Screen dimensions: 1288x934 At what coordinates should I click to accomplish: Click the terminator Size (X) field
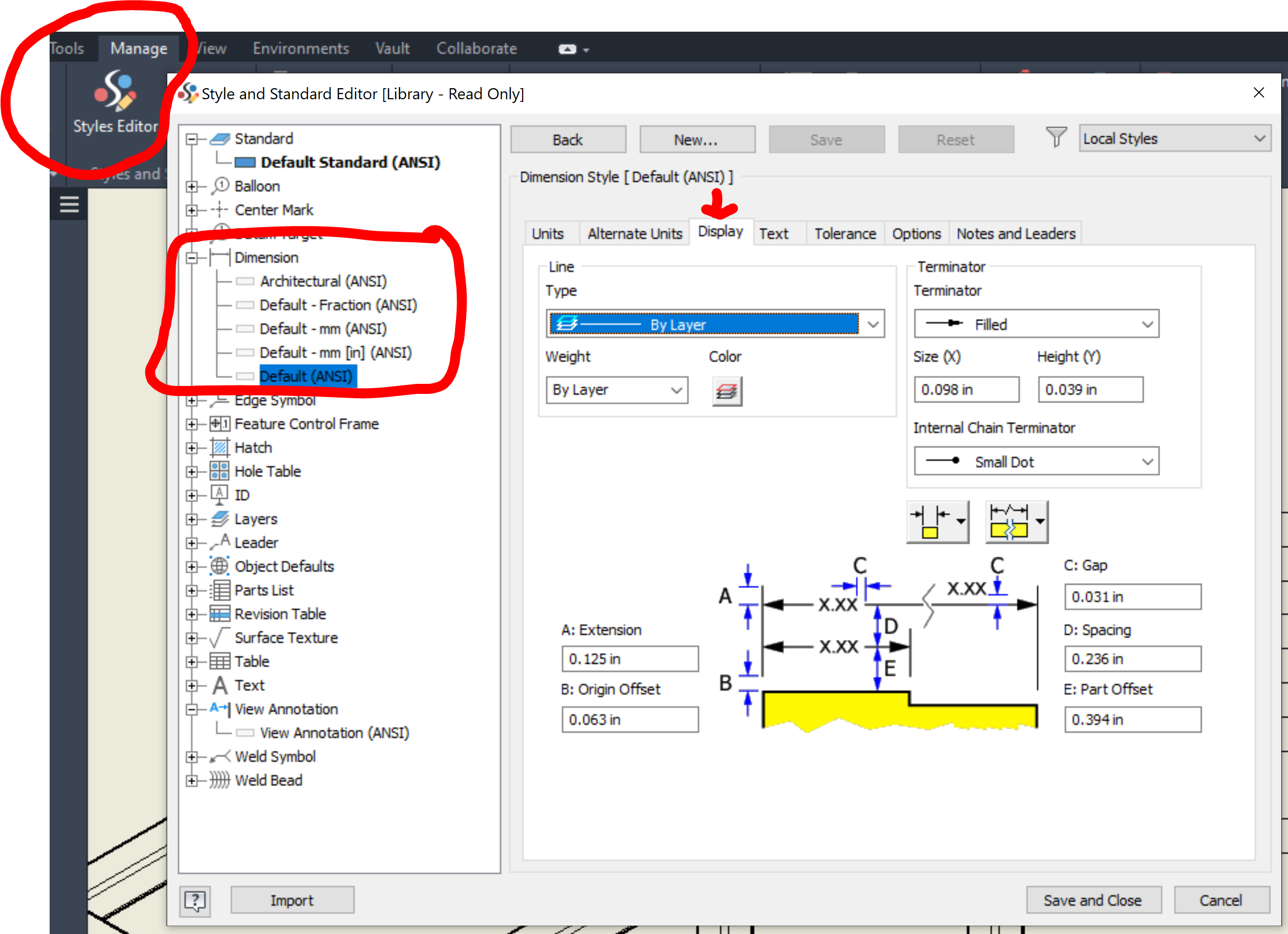pos(966,390)
